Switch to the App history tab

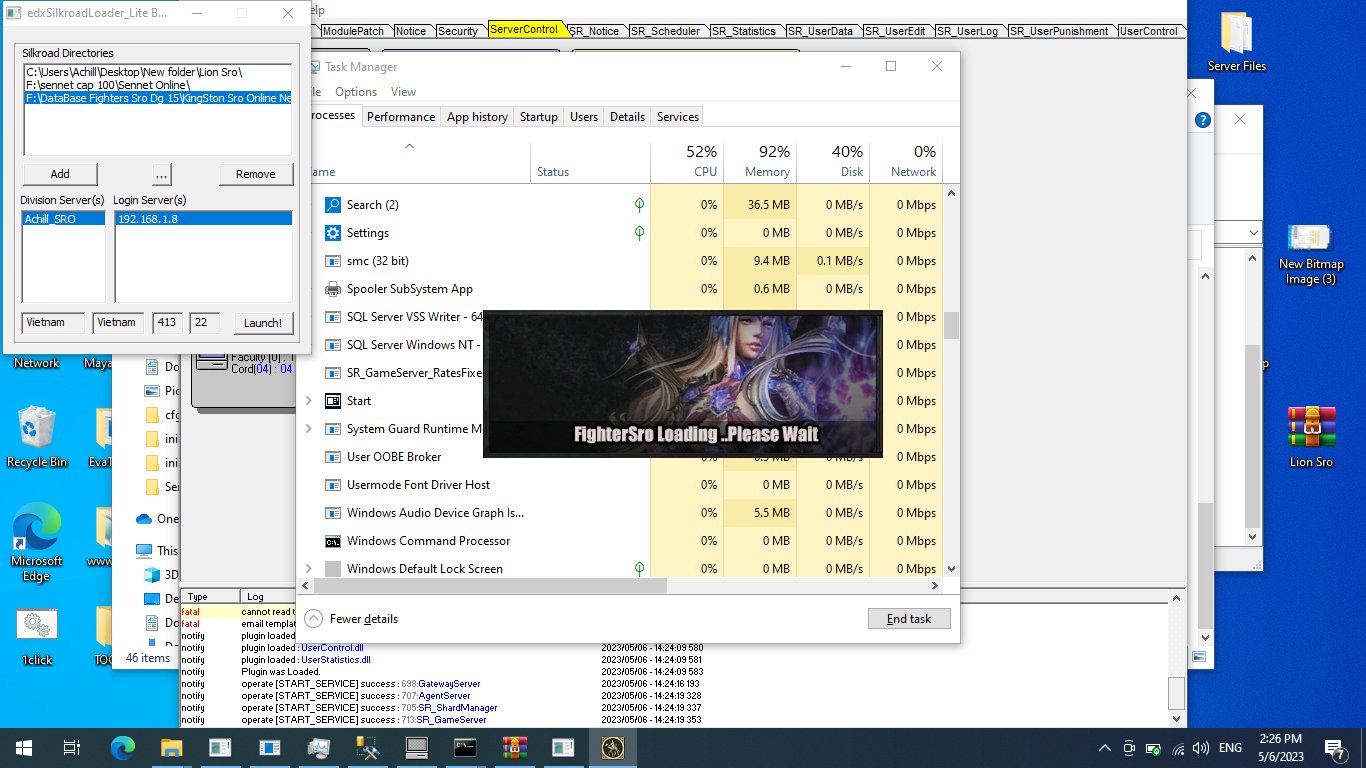tap(477, 117)
